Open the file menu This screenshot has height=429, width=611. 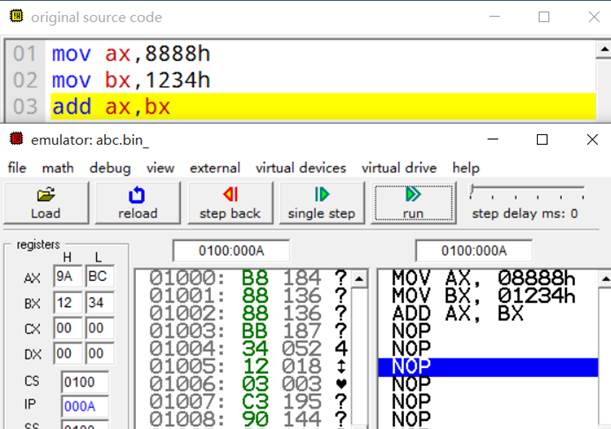[17, 168]
